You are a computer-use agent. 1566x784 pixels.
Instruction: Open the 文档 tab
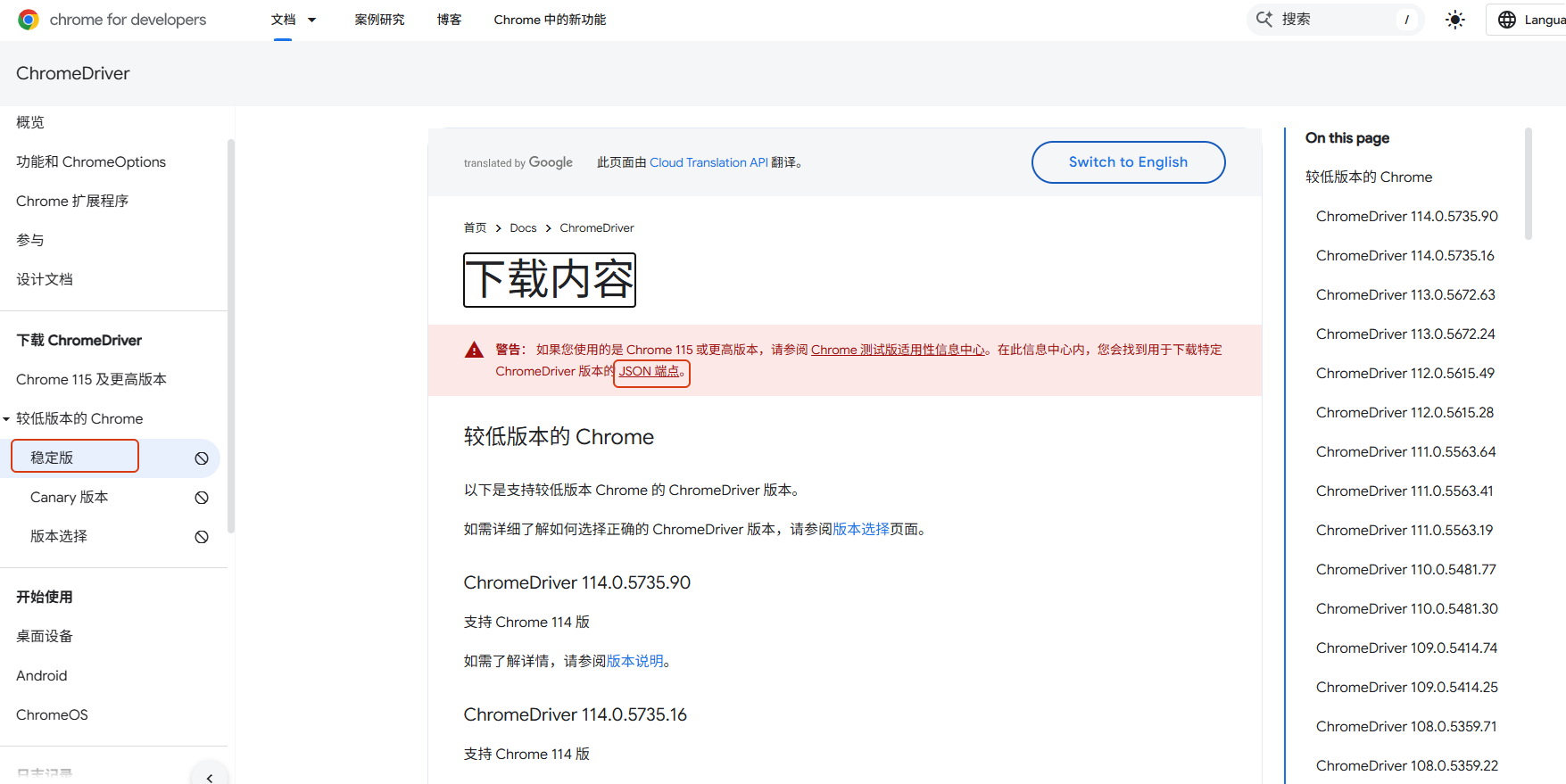tap(283, 20)
